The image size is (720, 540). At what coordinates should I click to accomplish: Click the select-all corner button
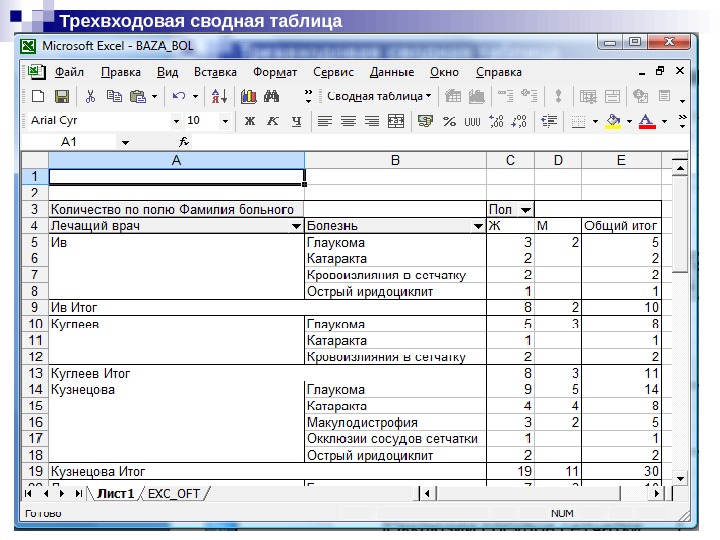click(35, 160)
